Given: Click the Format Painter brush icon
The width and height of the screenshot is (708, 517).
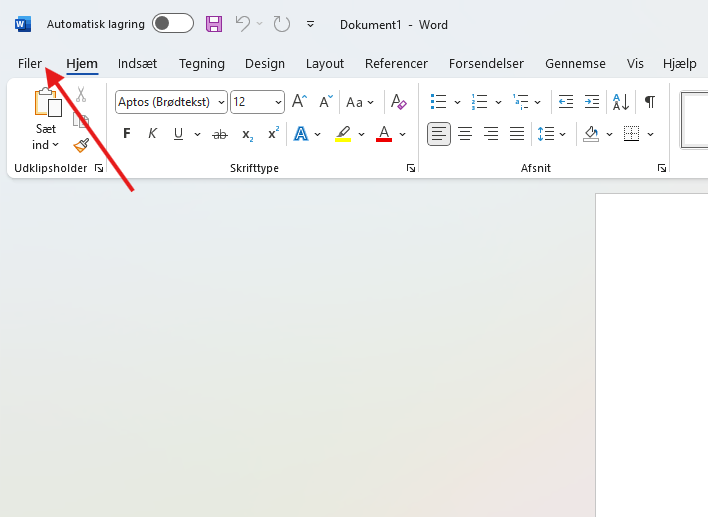Looking at the screenshot, I should click(81, 145).
